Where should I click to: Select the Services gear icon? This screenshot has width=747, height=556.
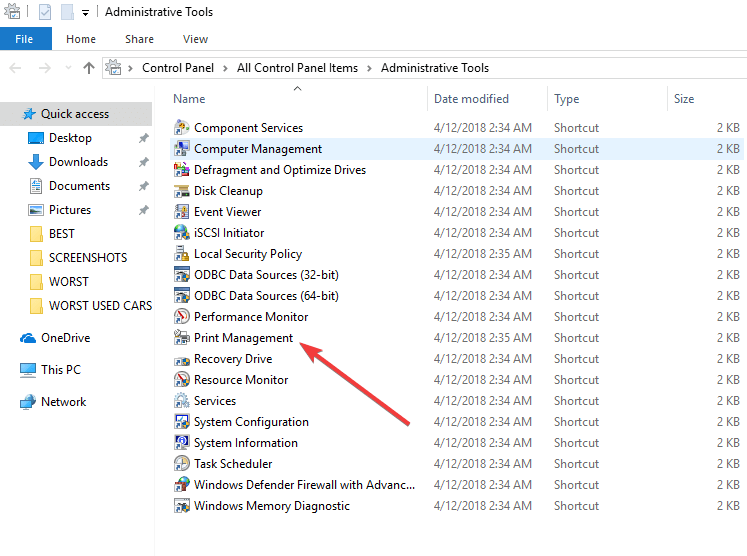[x=182, y=401]
